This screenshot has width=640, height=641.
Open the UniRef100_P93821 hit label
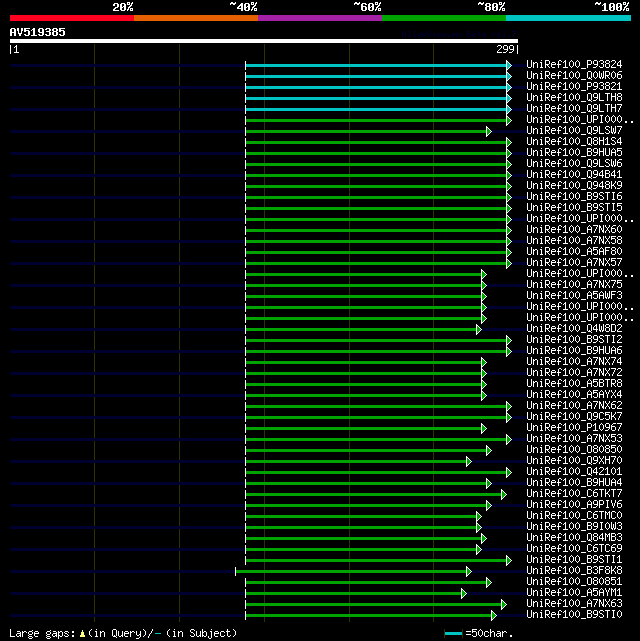point(574,87)
